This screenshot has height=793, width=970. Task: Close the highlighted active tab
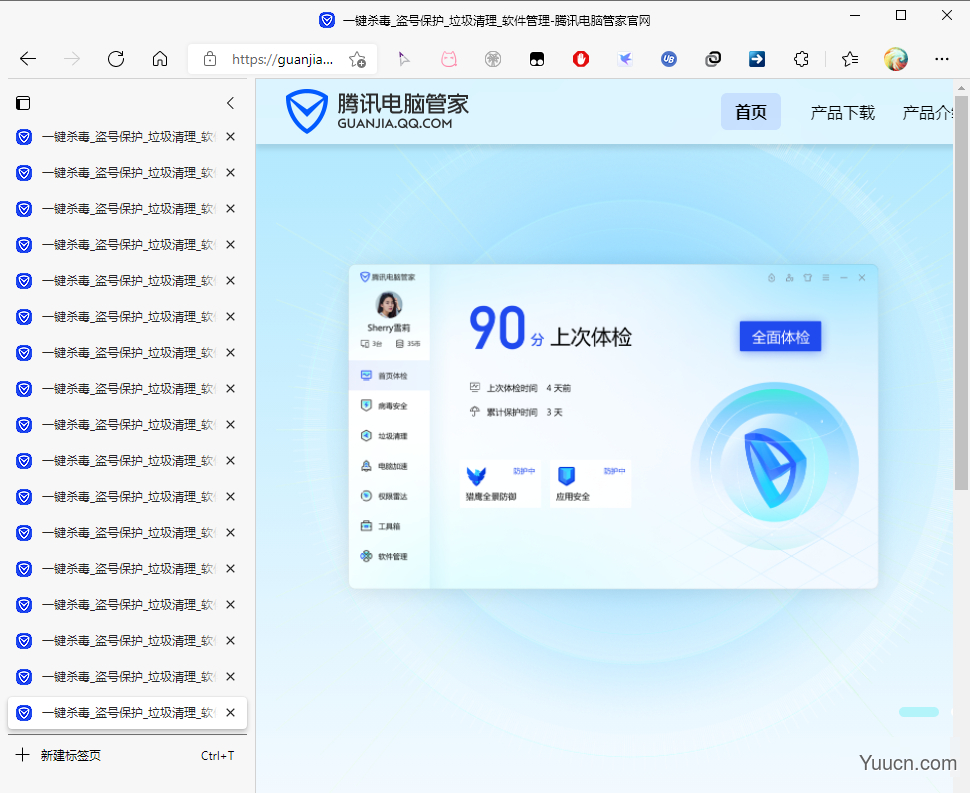click(x=230, y=713)
